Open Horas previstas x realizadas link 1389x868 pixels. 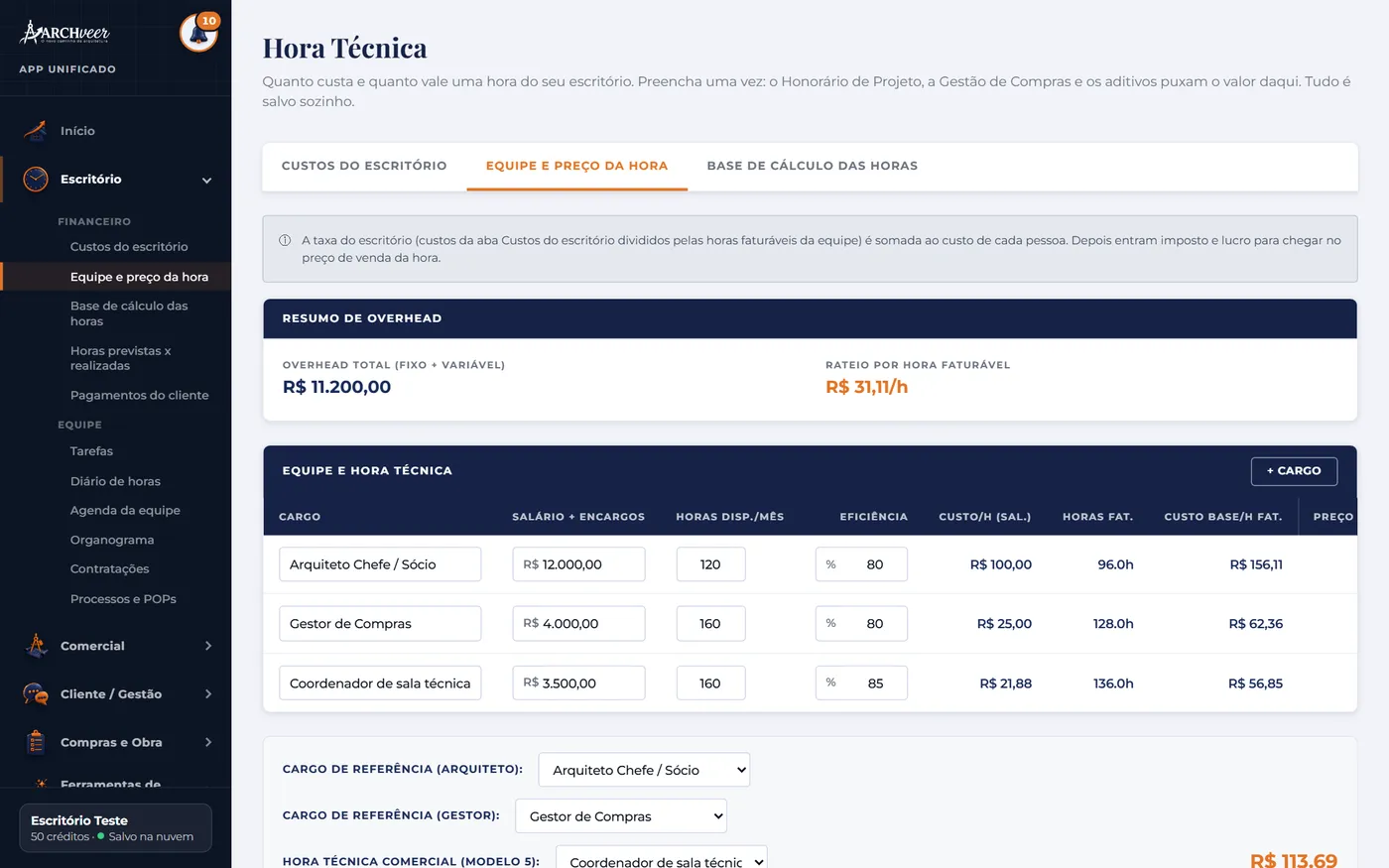120,358
